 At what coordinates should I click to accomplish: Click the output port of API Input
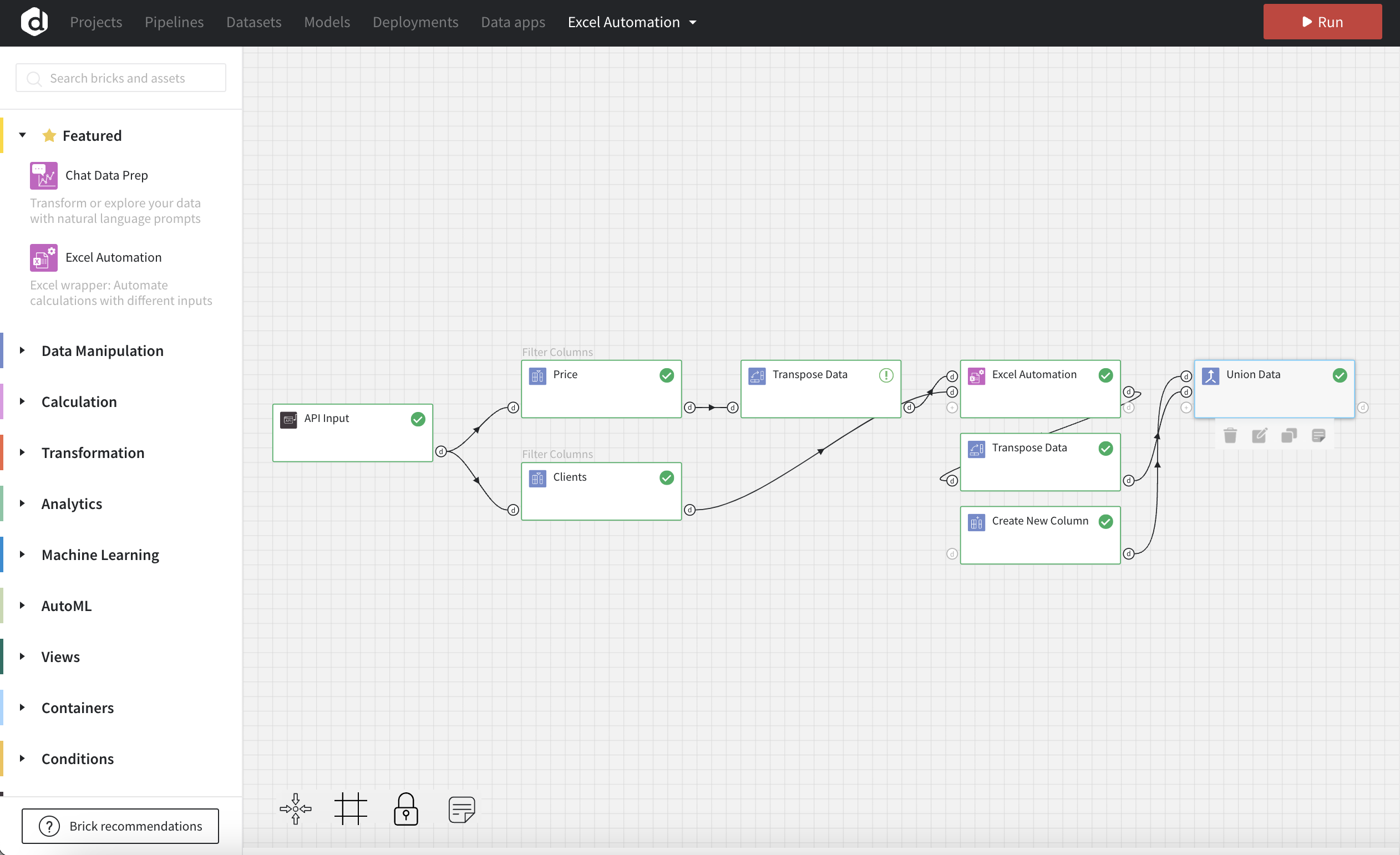440,452
